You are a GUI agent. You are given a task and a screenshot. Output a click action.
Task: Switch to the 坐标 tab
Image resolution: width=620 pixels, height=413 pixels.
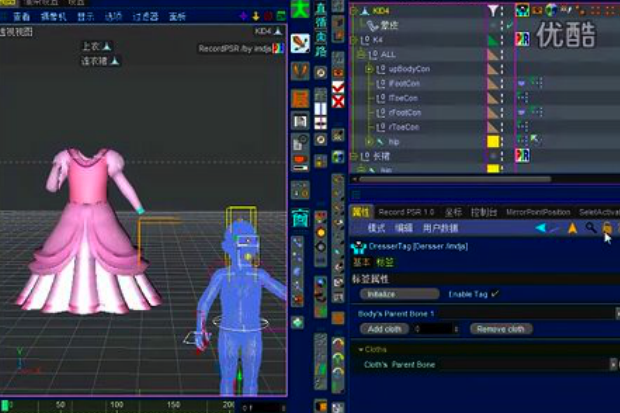click(453, 212)
